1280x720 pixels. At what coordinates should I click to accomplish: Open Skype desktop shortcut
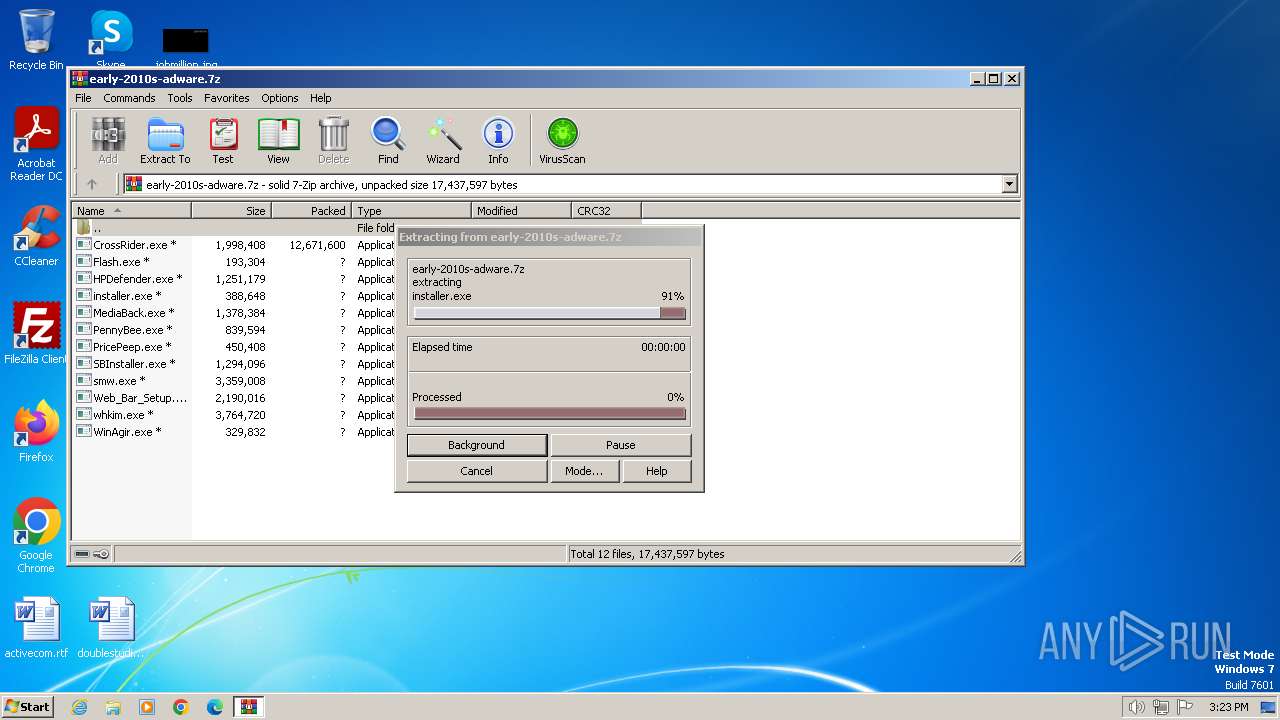point(110,40)
